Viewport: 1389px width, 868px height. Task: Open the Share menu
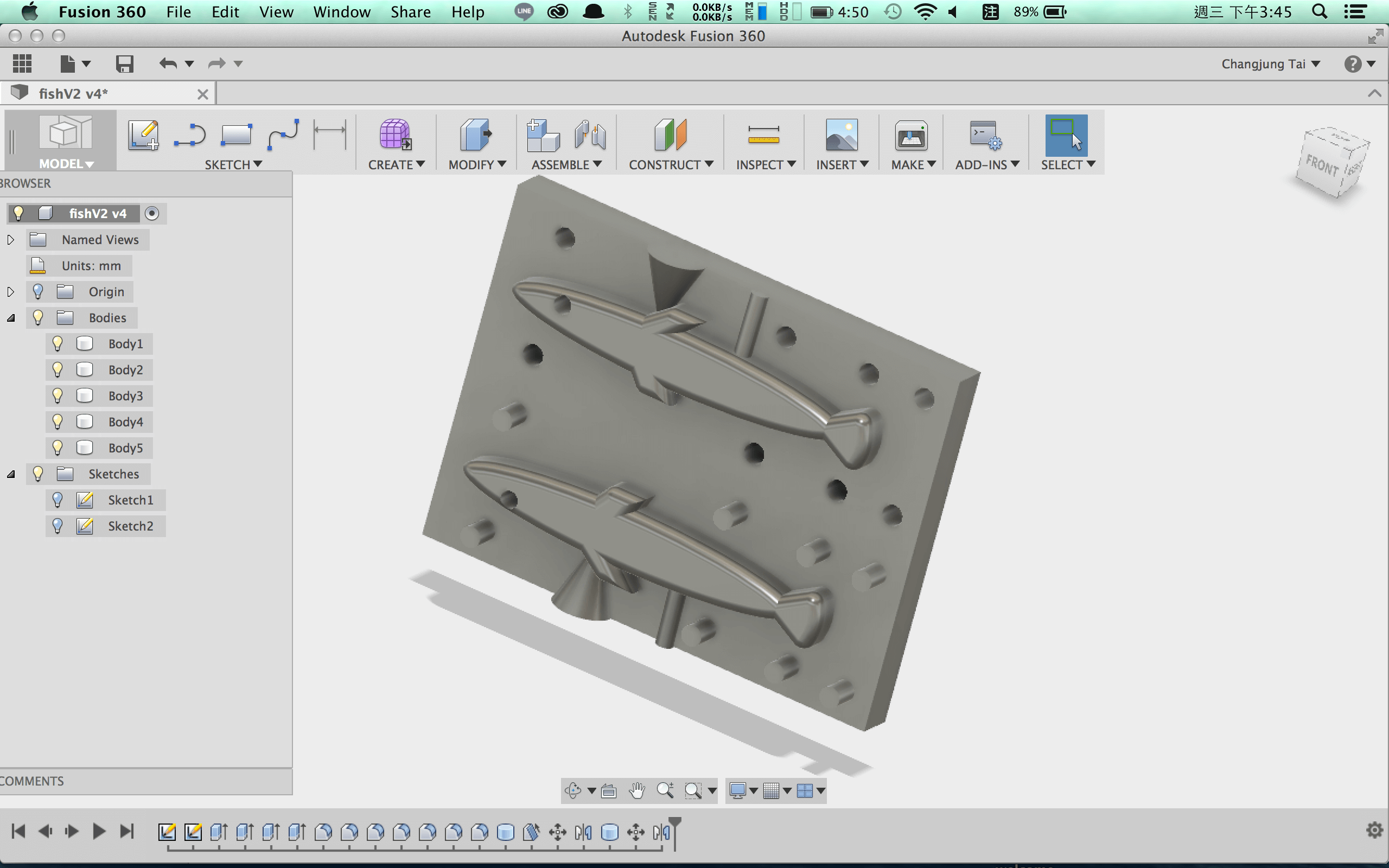click(410, 11)
